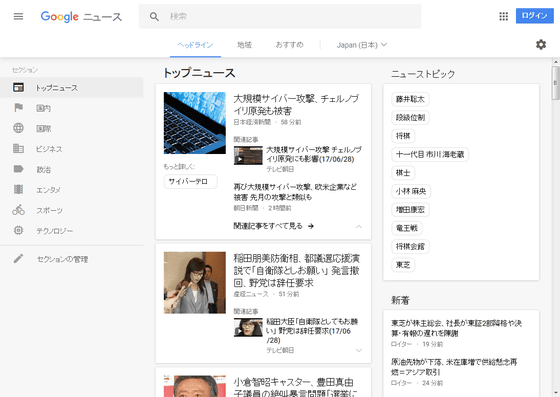
Task: Open the ビジネス section label
Action: point(49,149)
